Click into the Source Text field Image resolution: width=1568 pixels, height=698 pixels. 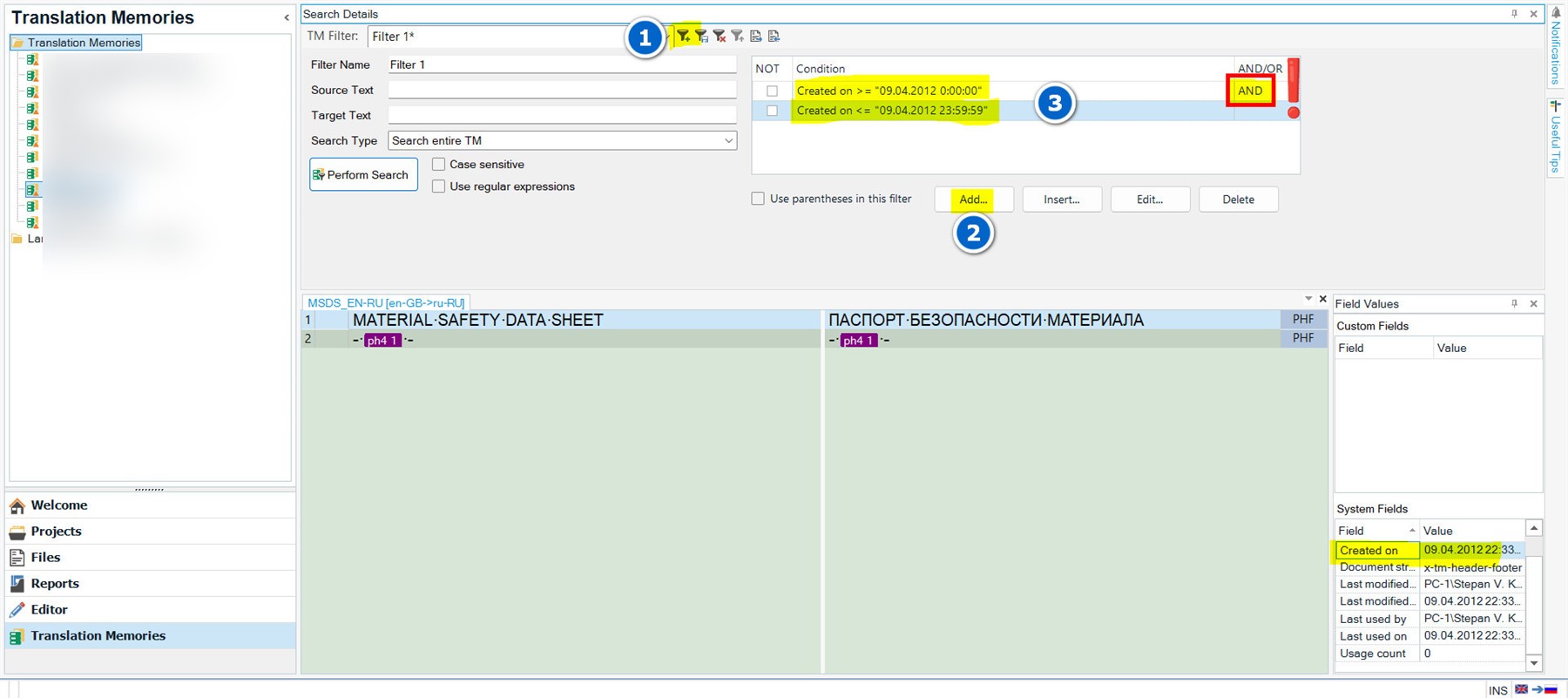(562, 90)
